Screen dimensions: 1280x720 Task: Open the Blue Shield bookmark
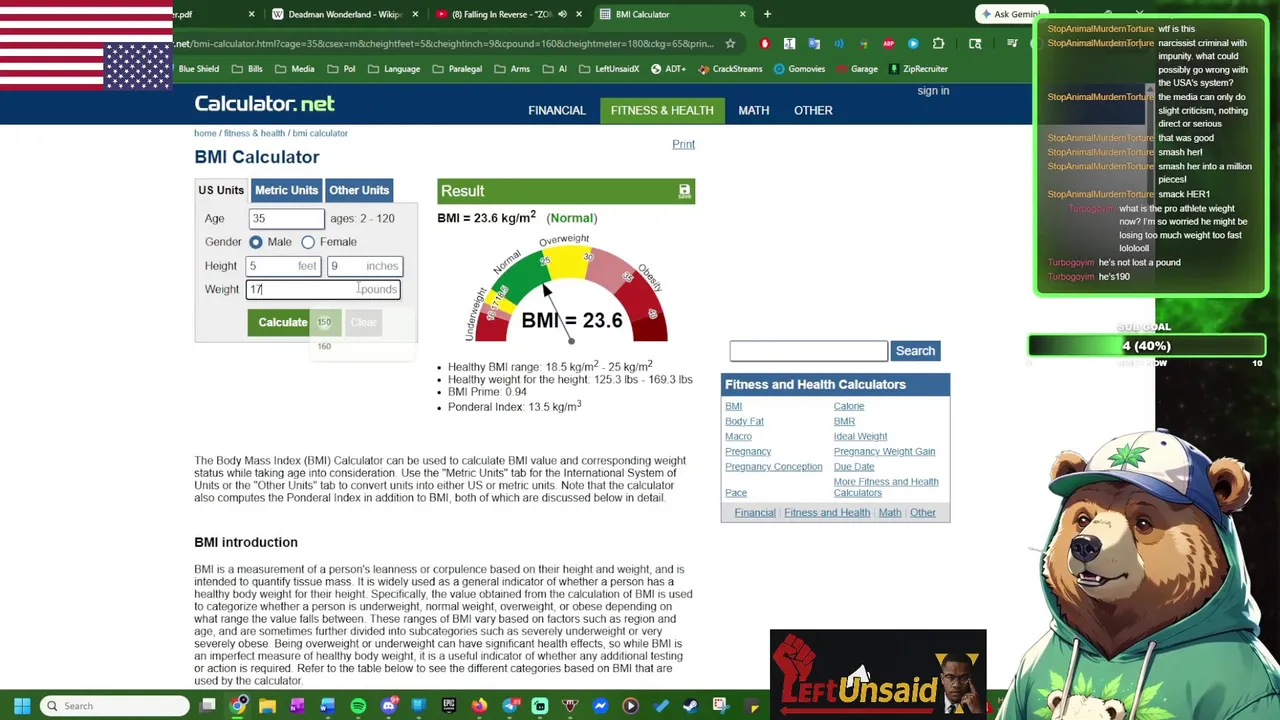point(198,69)
